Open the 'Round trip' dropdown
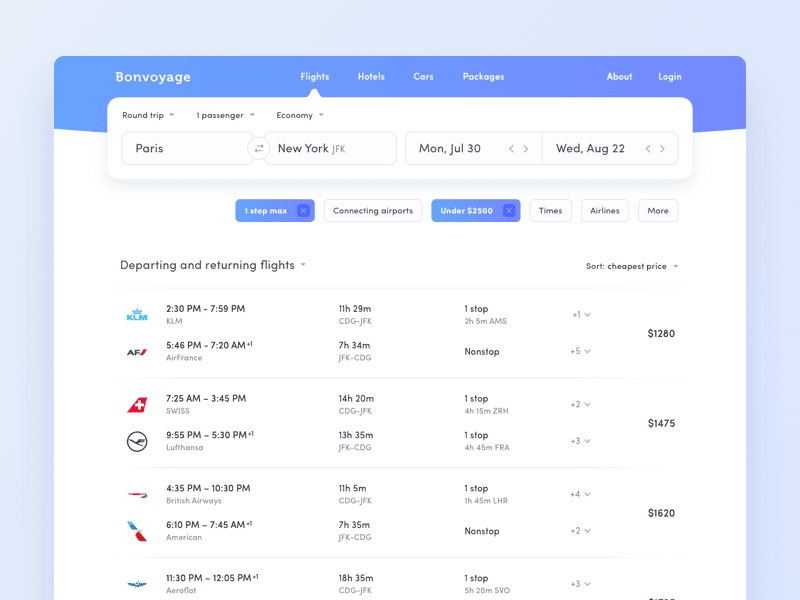The height and width of the screenshot is (600, 800). click(147, 115)
